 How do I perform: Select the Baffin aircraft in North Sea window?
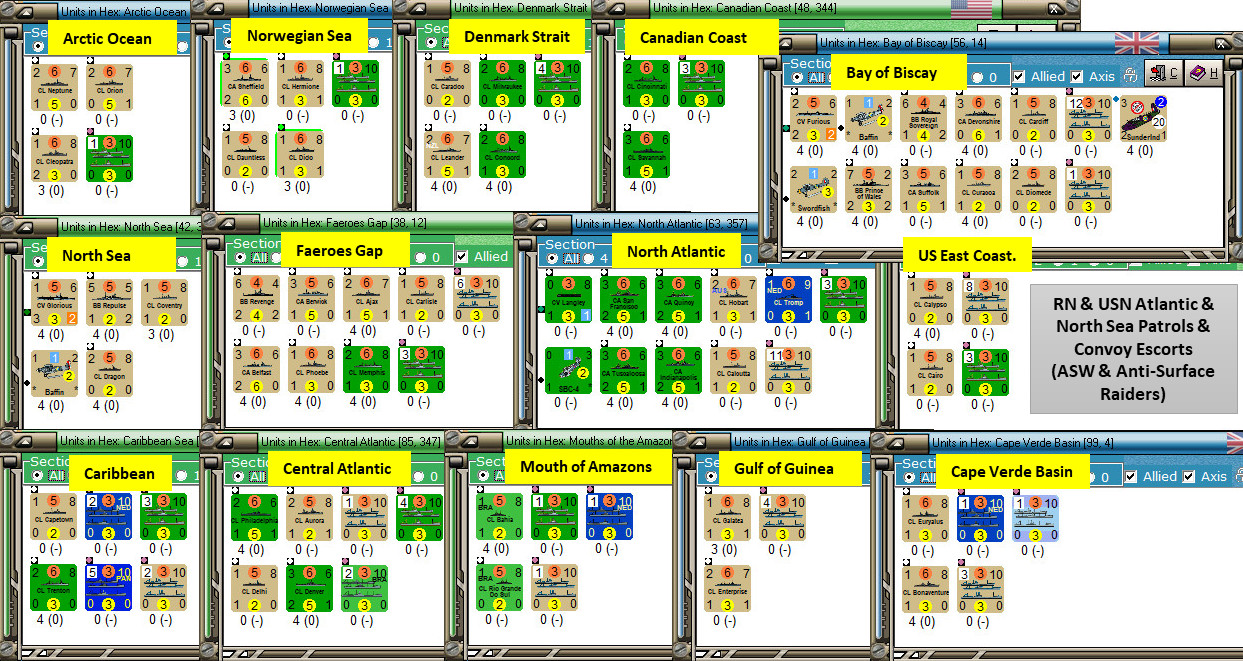tap(53, 373)
